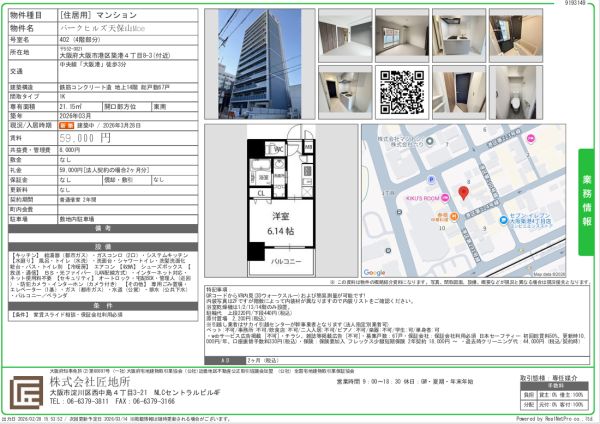600x424 pixels.
Task: Click the 特記事項 notes heading
Action: 217,290
